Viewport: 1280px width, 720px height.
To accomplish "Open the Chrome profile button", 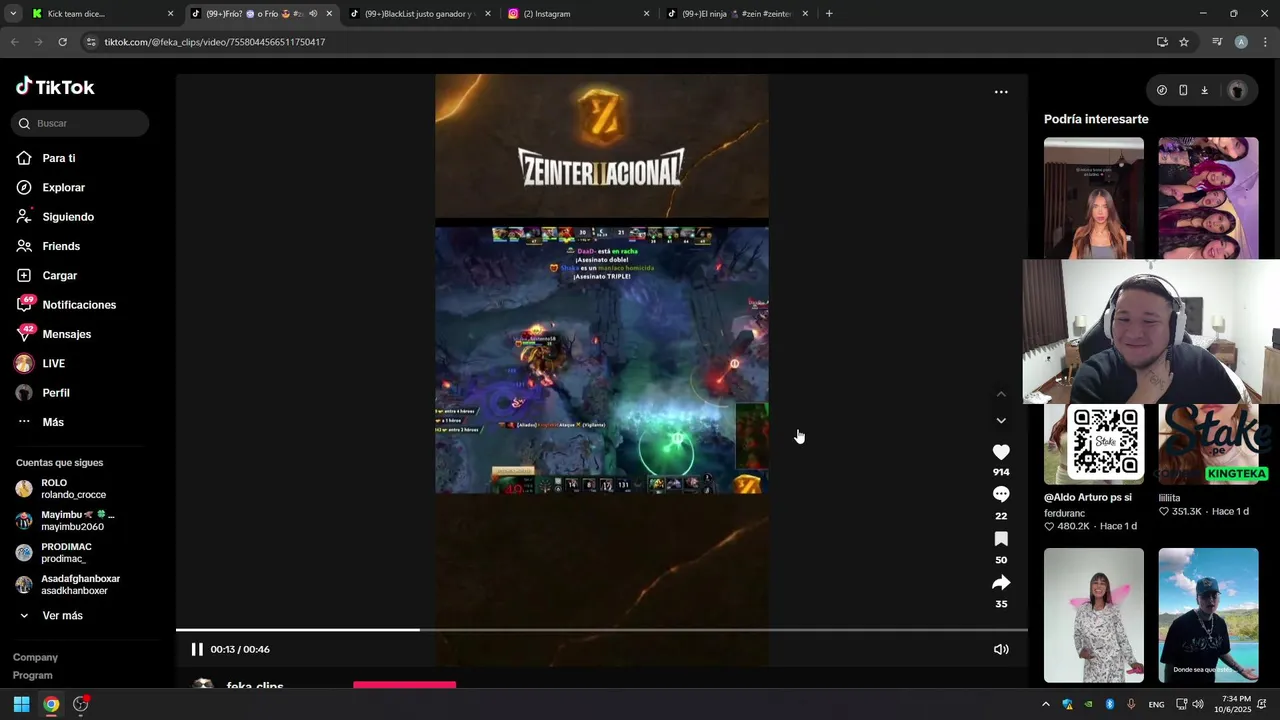I will pyautogui.click(x=1241, y=42).
